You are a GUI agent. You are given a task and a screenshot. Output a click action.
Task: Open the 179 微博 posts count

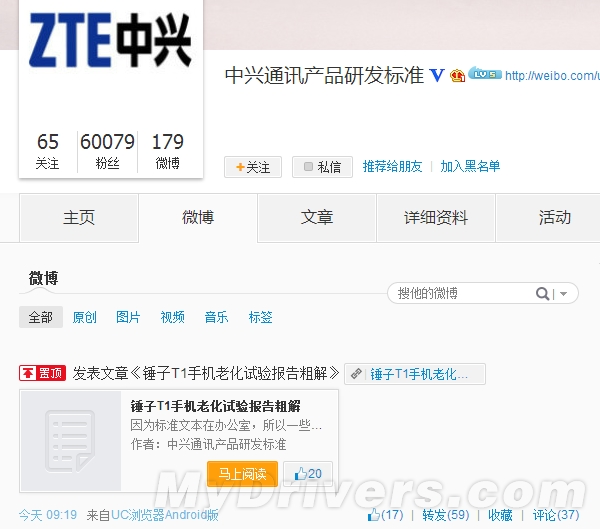click(168, 151)
